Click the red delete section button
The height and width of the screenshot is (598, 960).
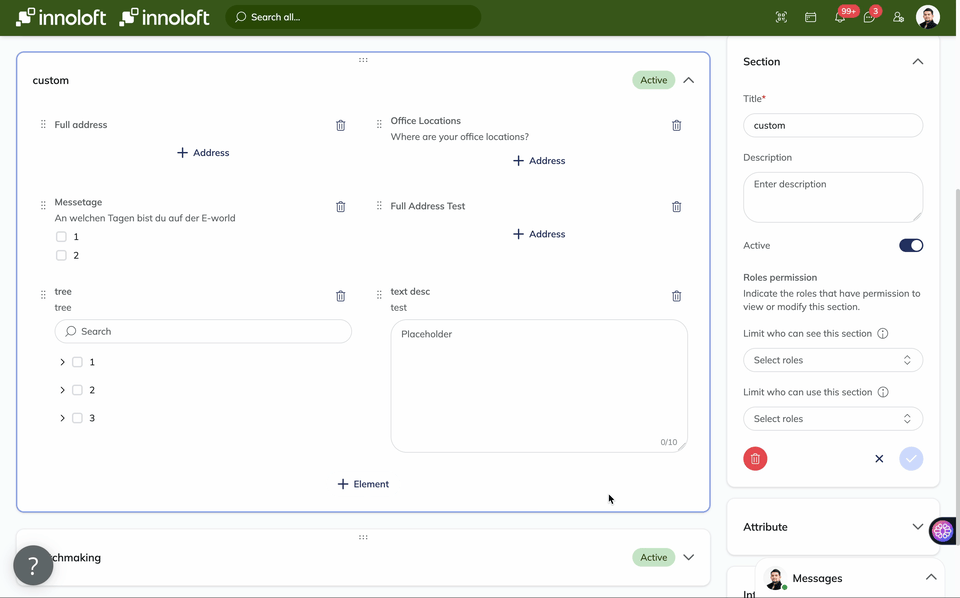(755, 458)
